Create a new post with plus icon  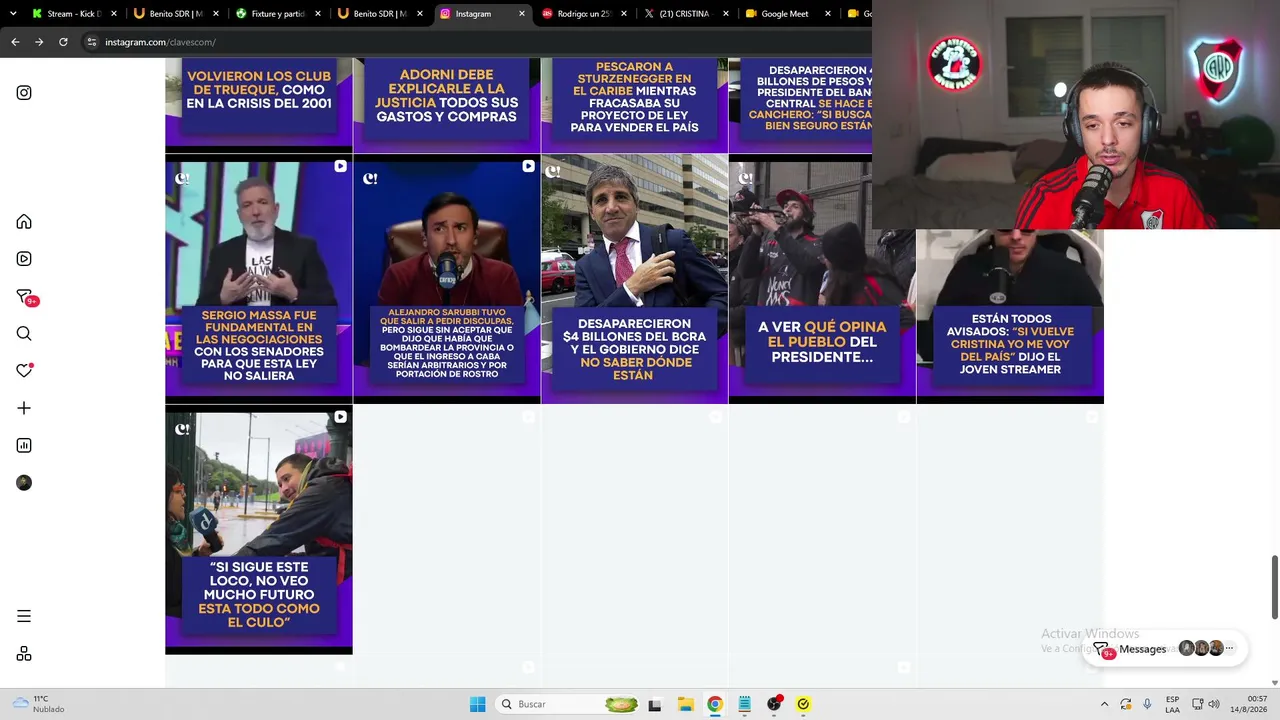(x=24, y=408)
